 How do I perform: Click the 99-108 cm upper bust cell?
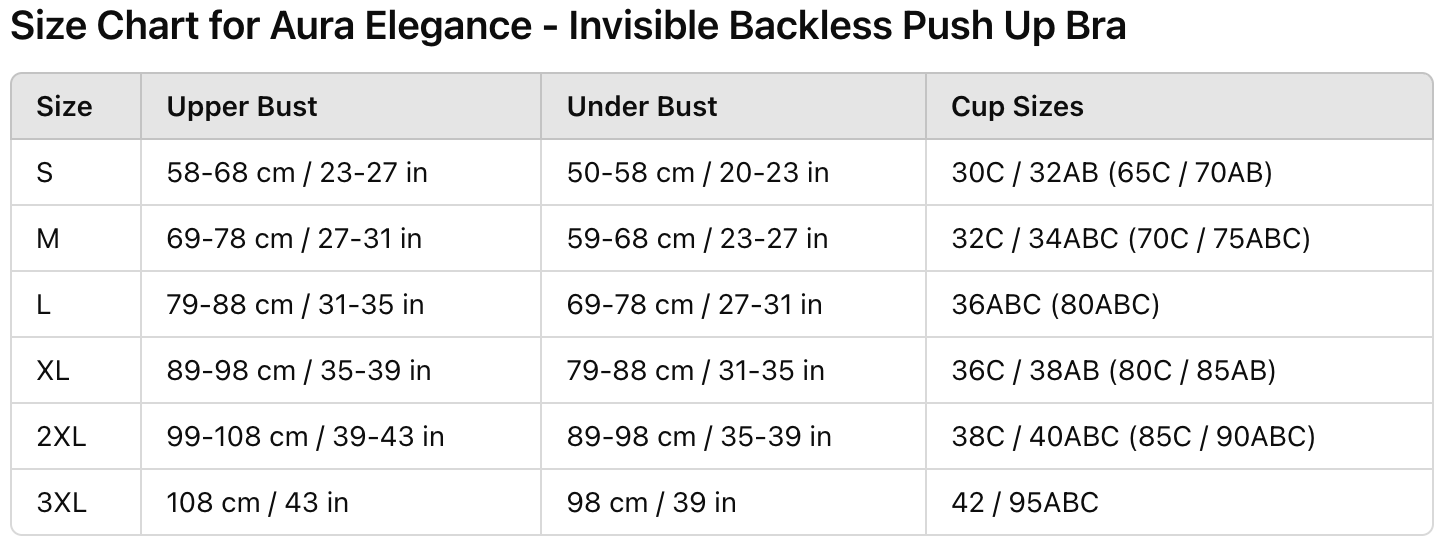305,437
